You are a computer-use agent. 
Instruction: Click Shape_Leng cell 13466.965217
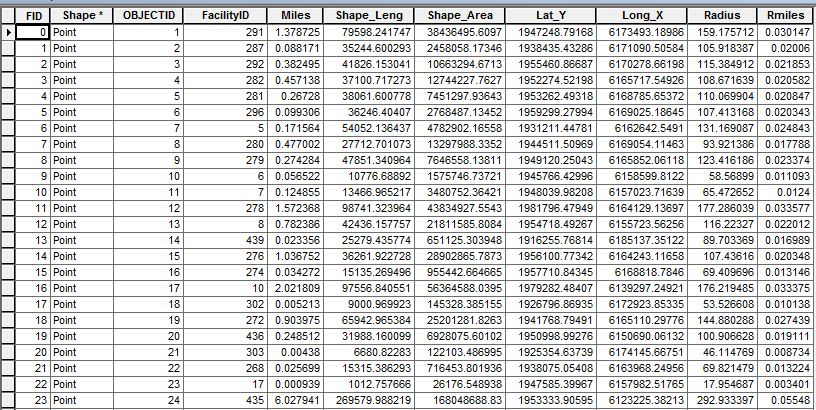pyautogui.click(x=368, y=193)
